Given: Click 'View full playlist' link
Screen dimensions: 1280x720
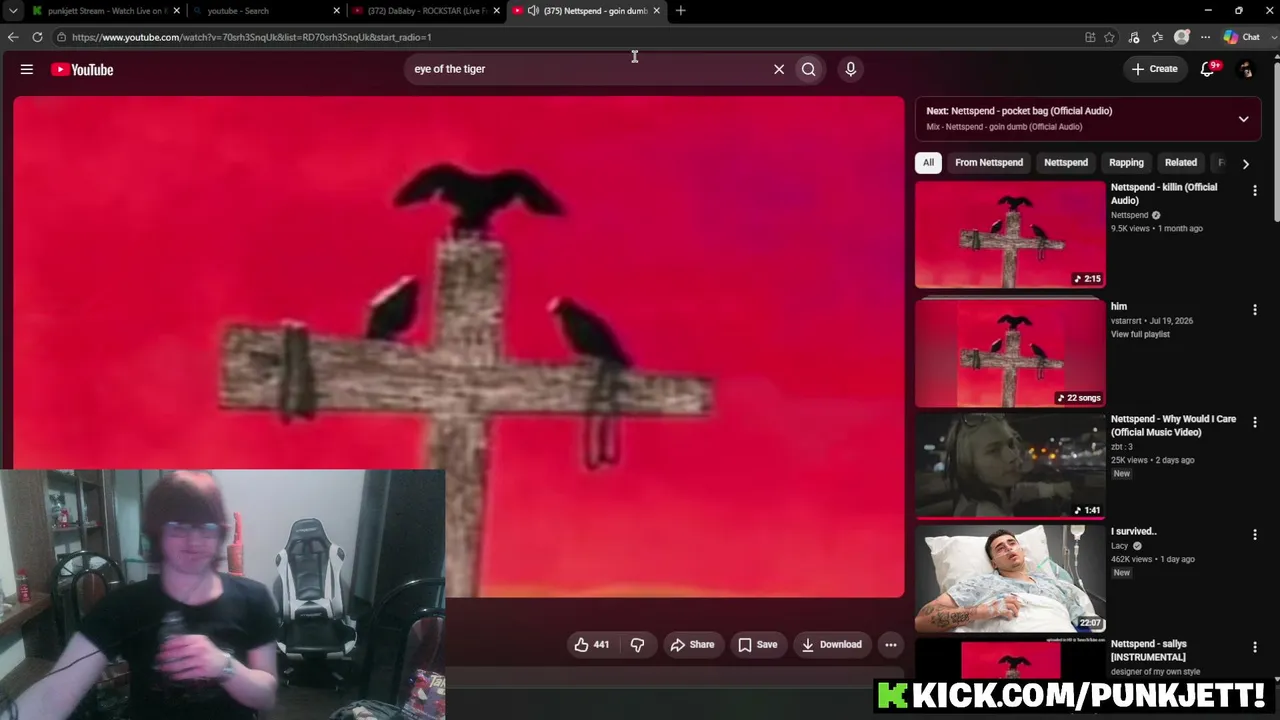Looking at the screenshot, I should coord(1140,334).
